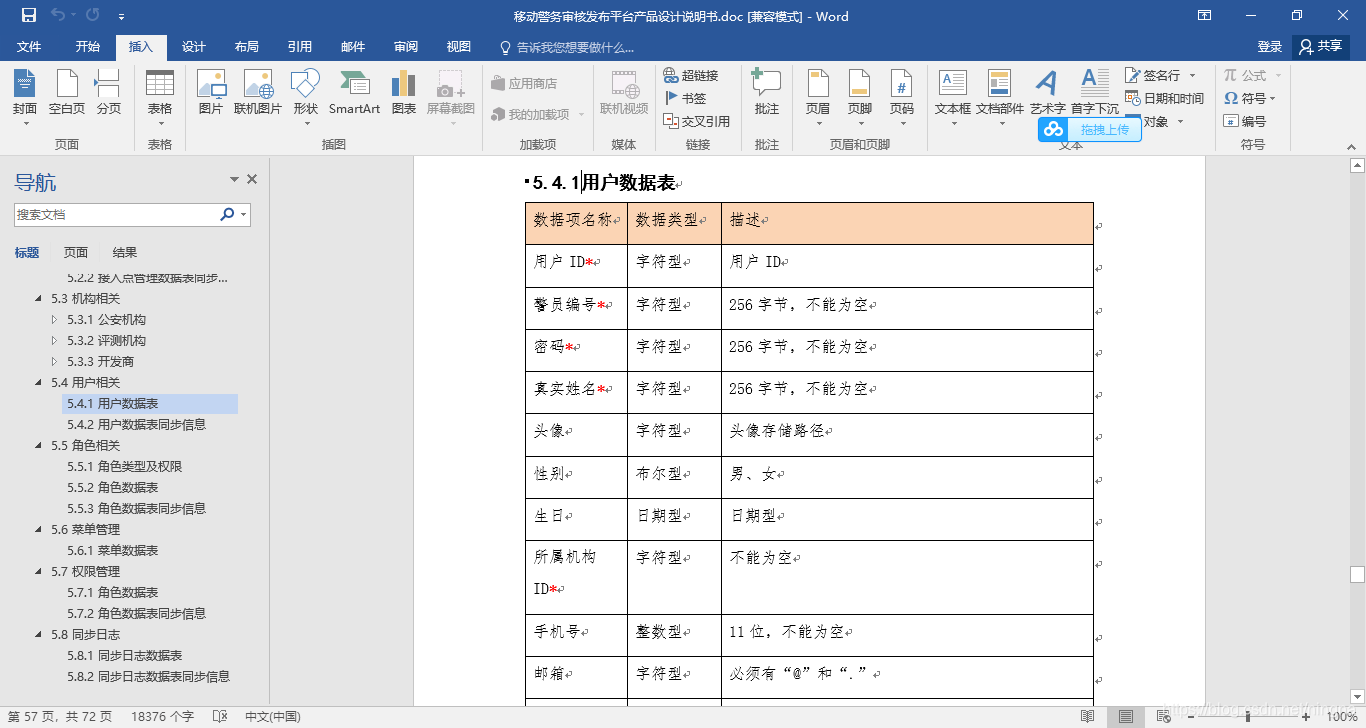Open the header (页眉) options
This screenshot has height=728, width=1366.
[x=818, y=98]
